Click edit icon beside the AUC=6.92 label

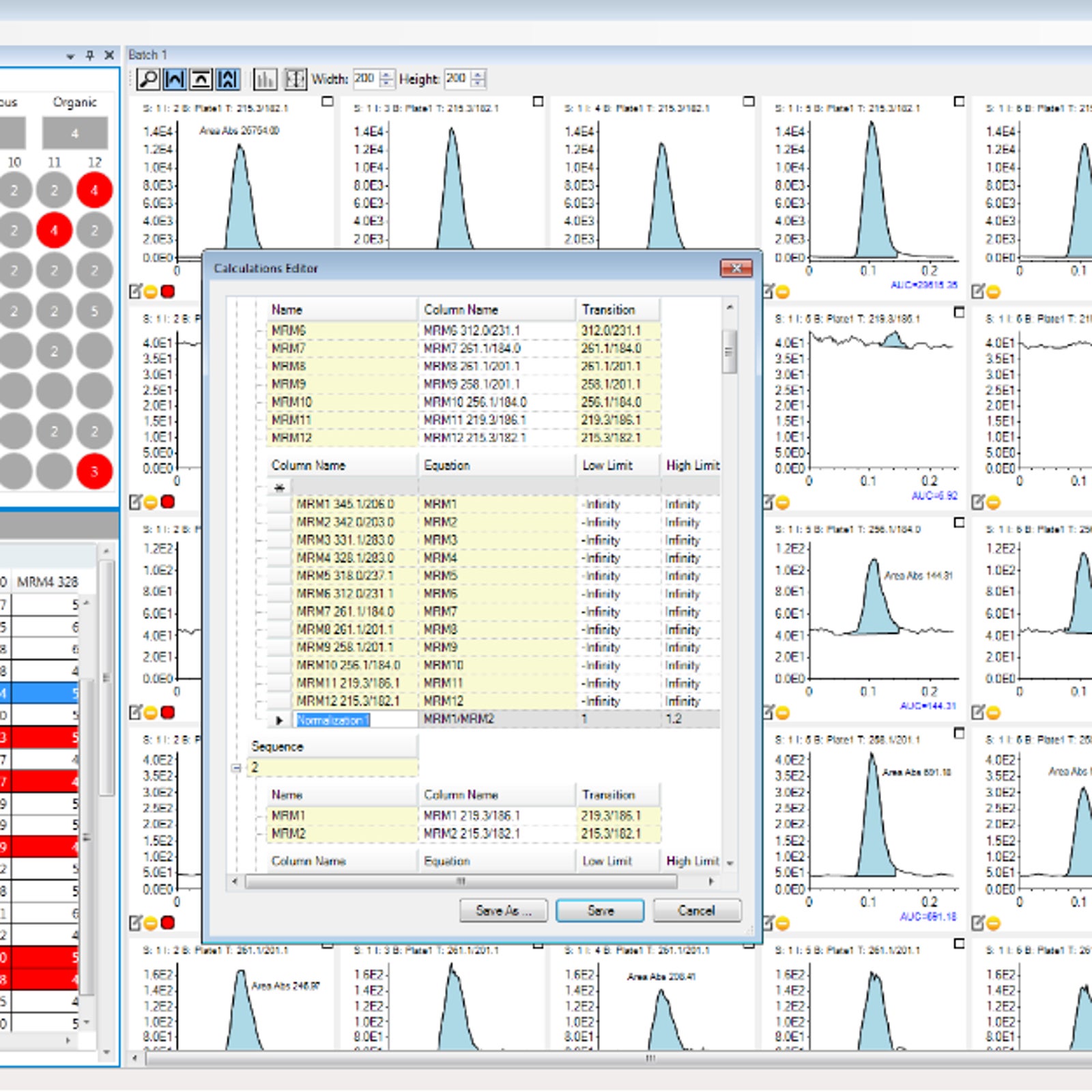tap(768, 503)
